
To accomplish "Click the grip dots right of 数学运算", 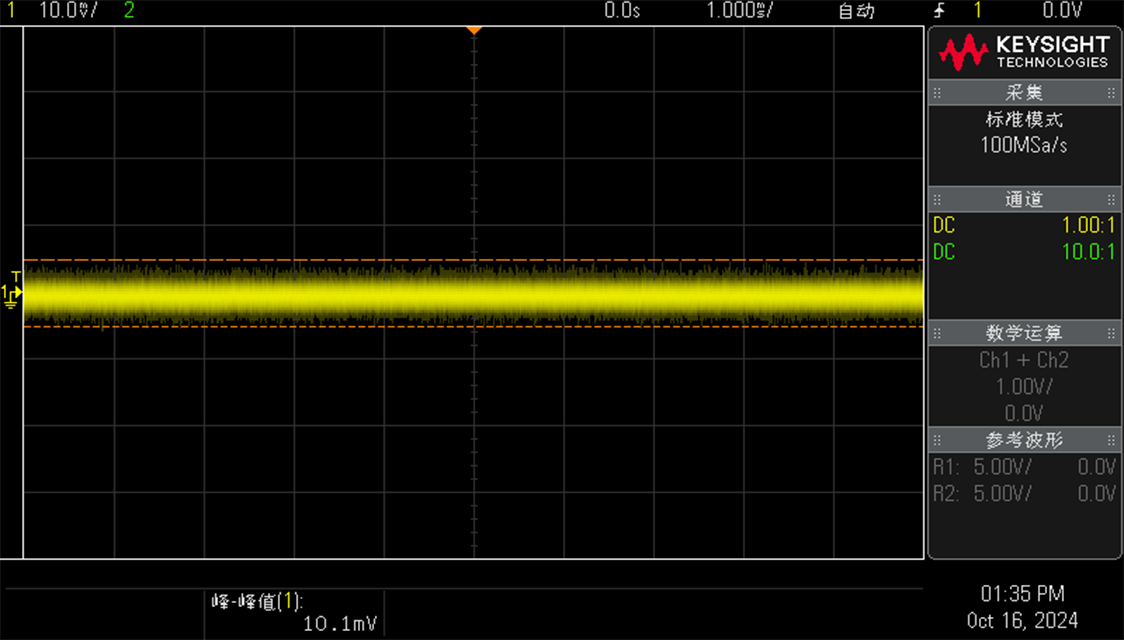I will coord(1110,333).
